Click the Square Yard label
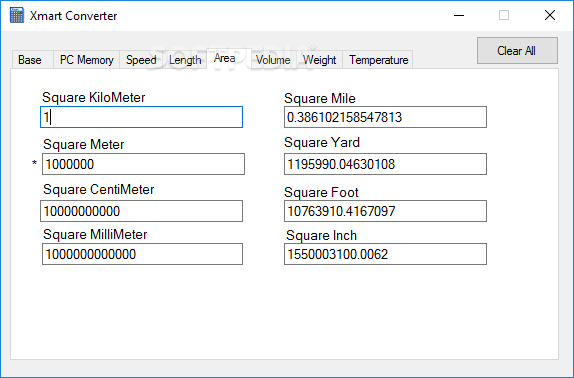Screen dimensions: 574x378 pyautogui.click(x=322, y=142)
